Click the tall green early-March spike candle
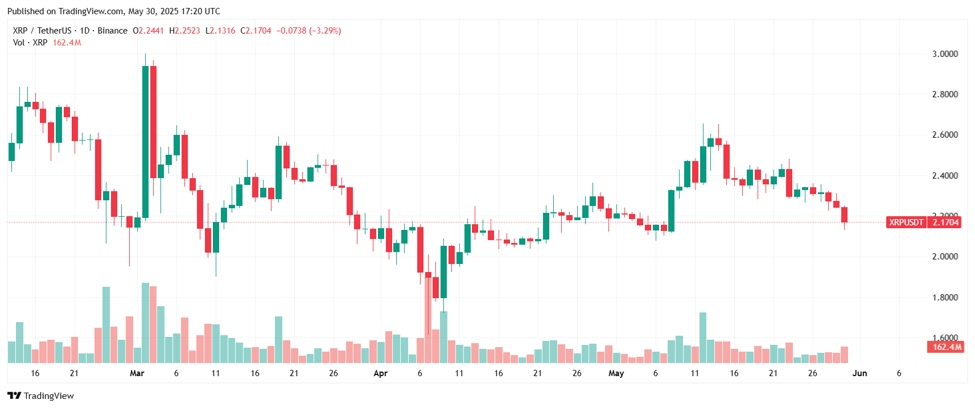 (x=146, y=142)
